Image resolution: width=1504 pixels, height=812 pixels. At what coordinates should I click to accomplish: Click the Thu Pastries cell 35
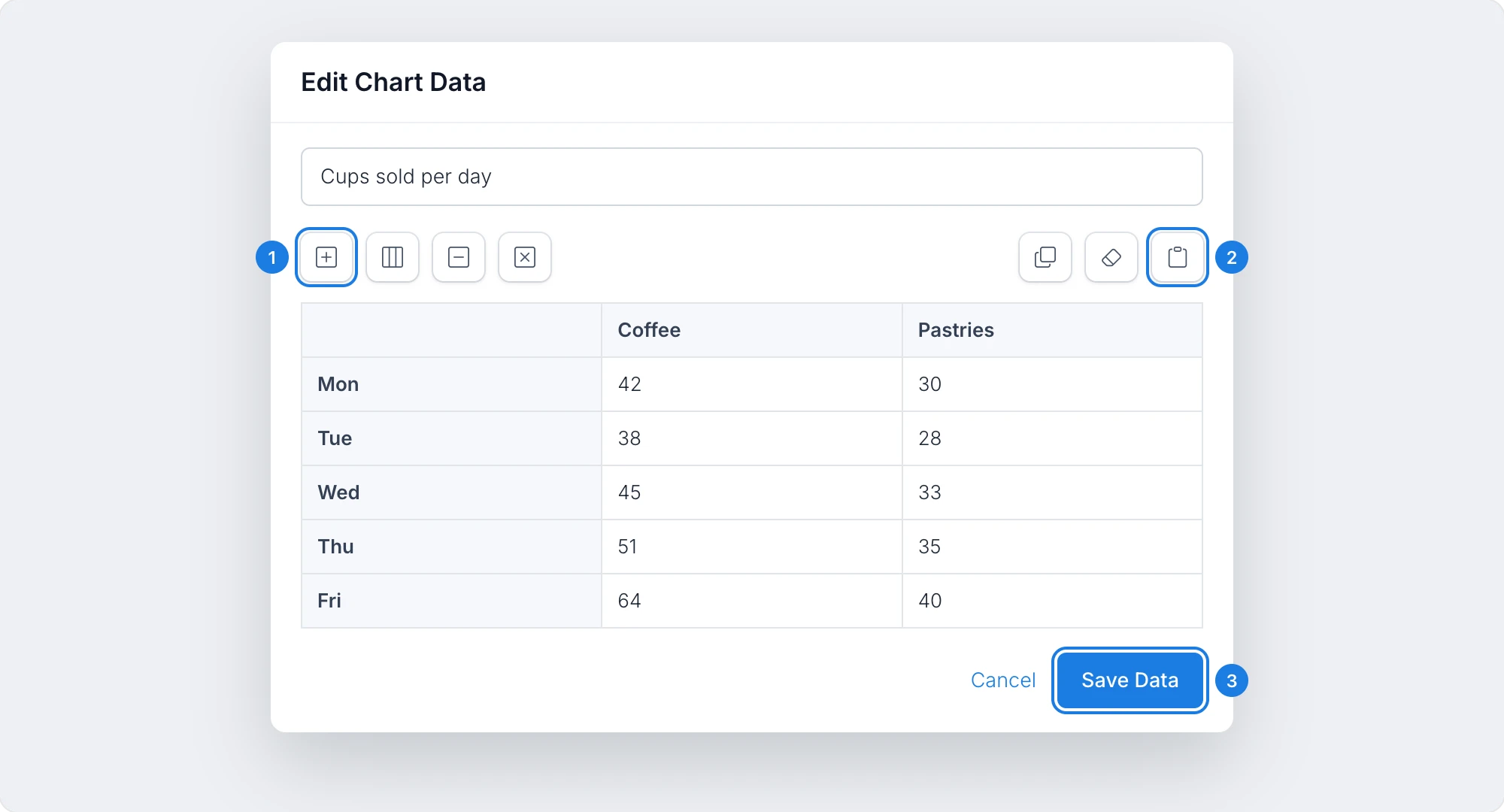pos(1052,547)
